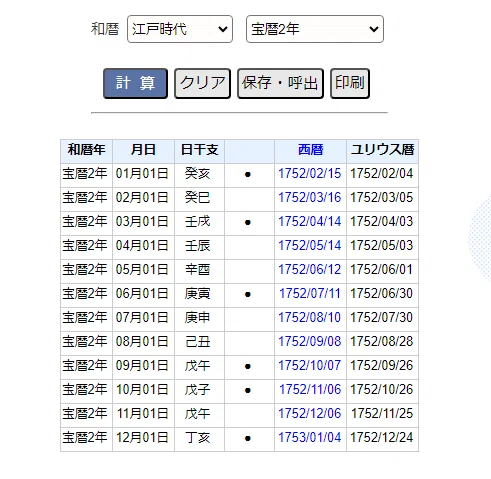Open the 1752/11/06 date link

(310, 390)
